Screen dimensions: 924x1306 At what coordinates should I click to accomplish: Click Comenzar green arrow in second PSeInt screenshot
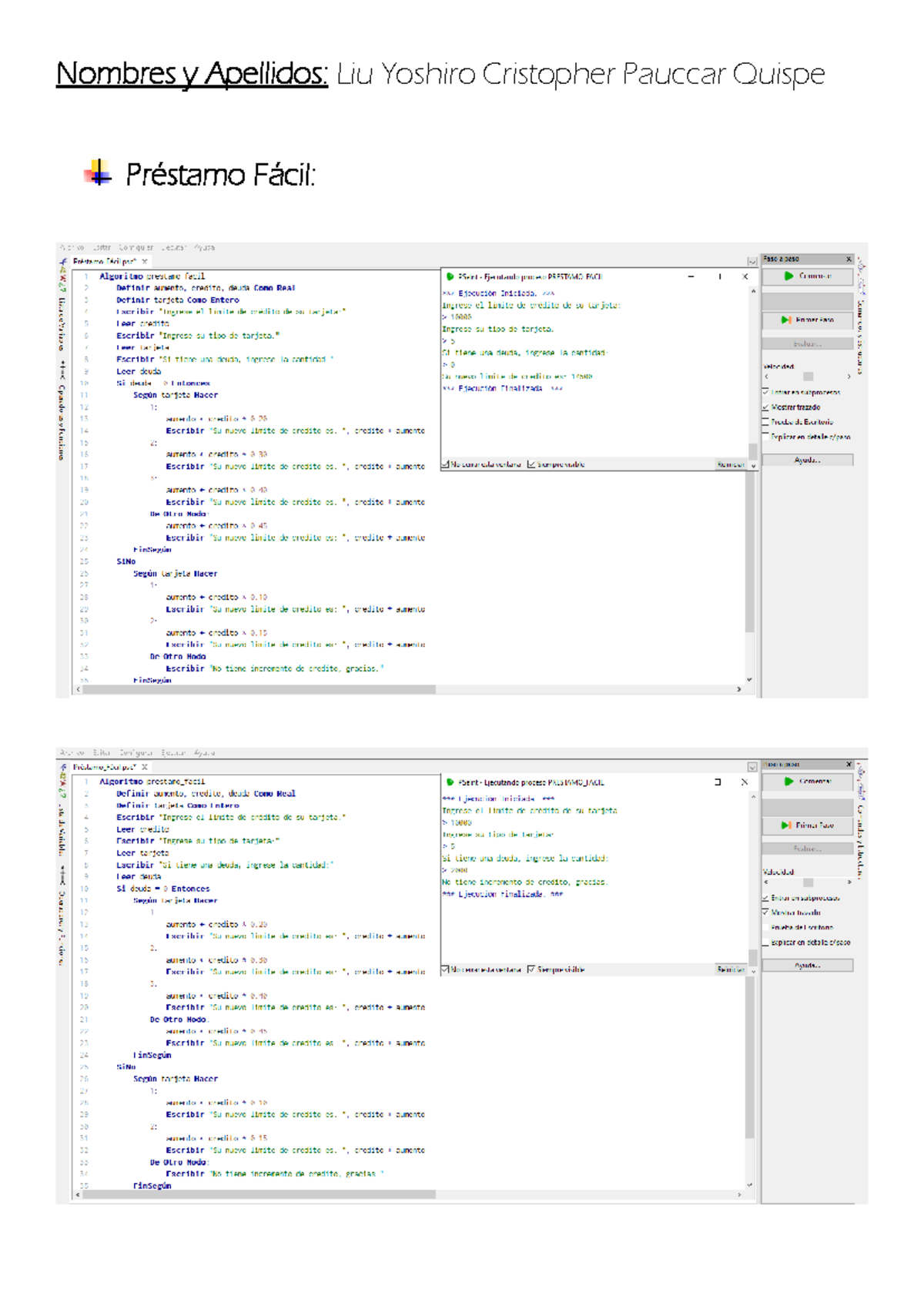click(x=788, y=781)
